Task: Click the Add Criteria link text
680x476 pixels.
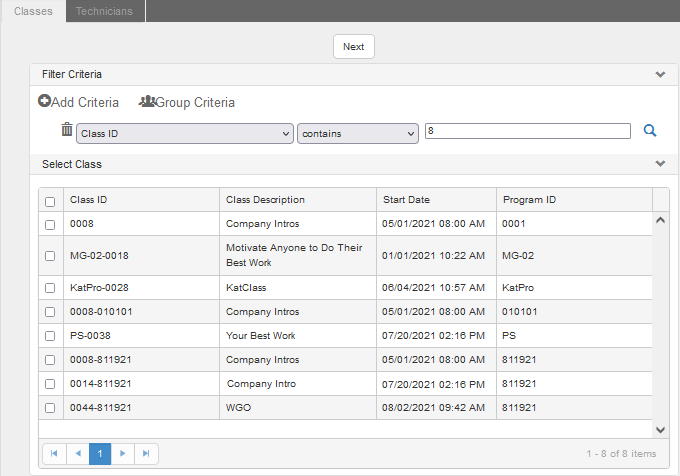Action: pyautogui.click(x=85, y=102)
